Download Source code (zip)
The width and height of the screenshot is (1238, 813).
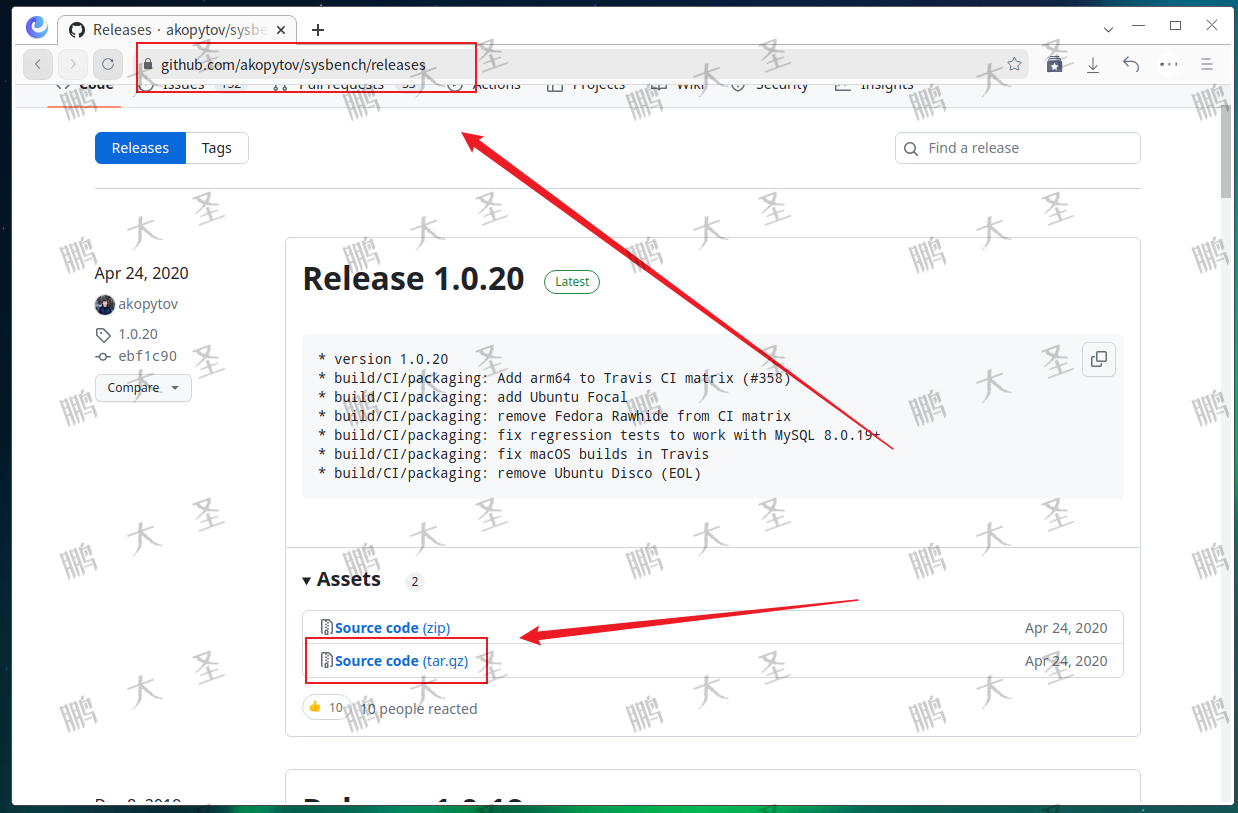[392, 628]
